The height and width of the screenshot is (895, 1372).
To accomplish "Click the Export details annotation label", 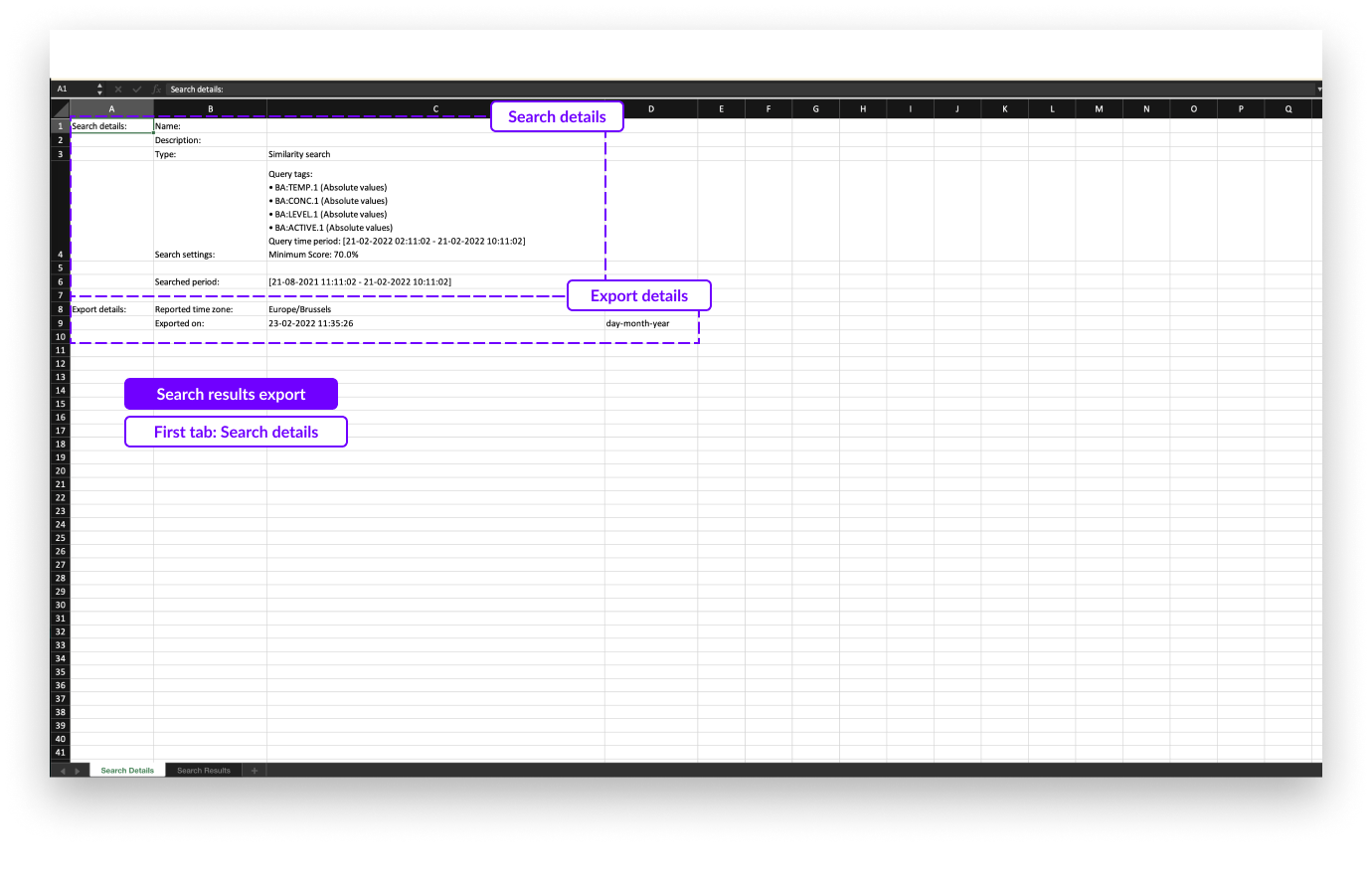I will pyautogui.click(x=639, y=295).
